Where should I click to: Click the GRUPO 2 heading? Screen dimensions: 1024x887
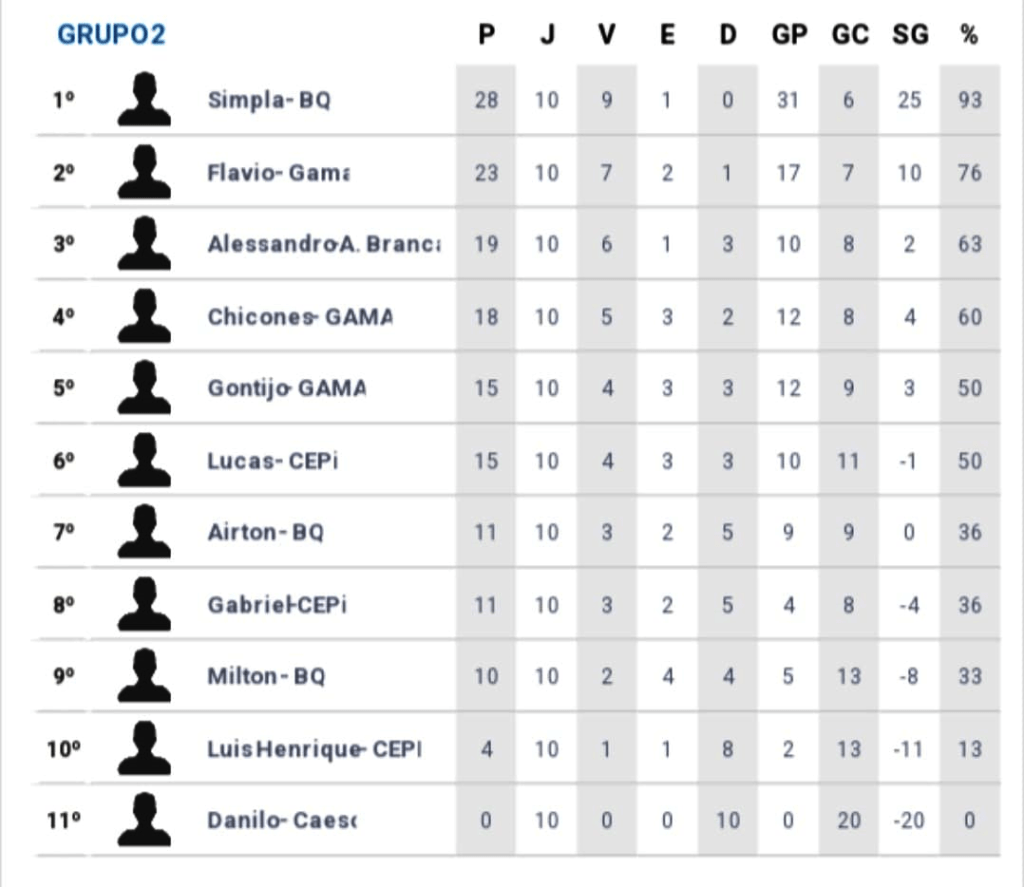111,35
